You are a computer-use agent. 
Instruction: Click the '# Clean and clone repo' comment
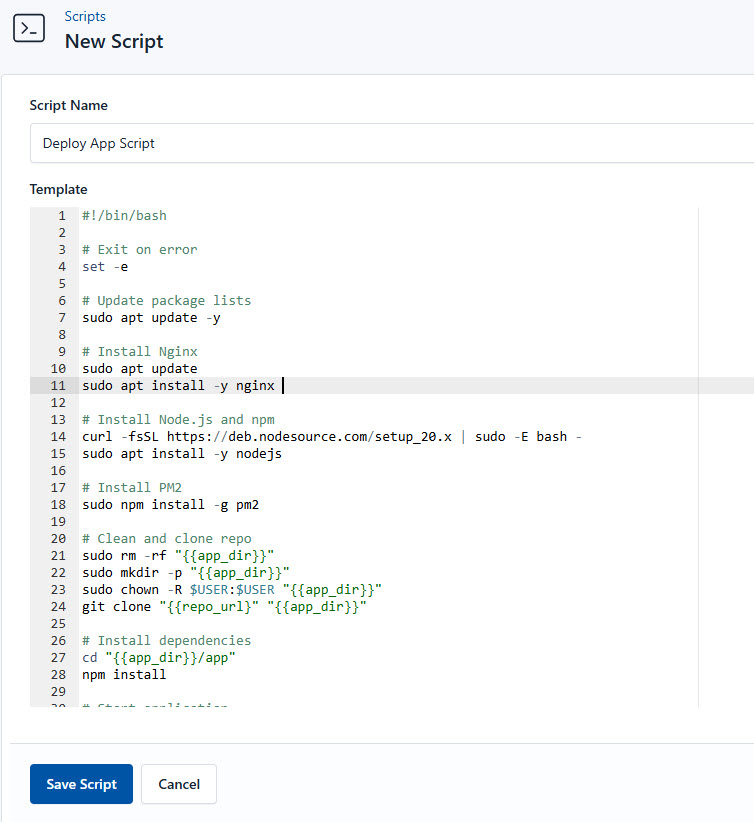[167, 538]
